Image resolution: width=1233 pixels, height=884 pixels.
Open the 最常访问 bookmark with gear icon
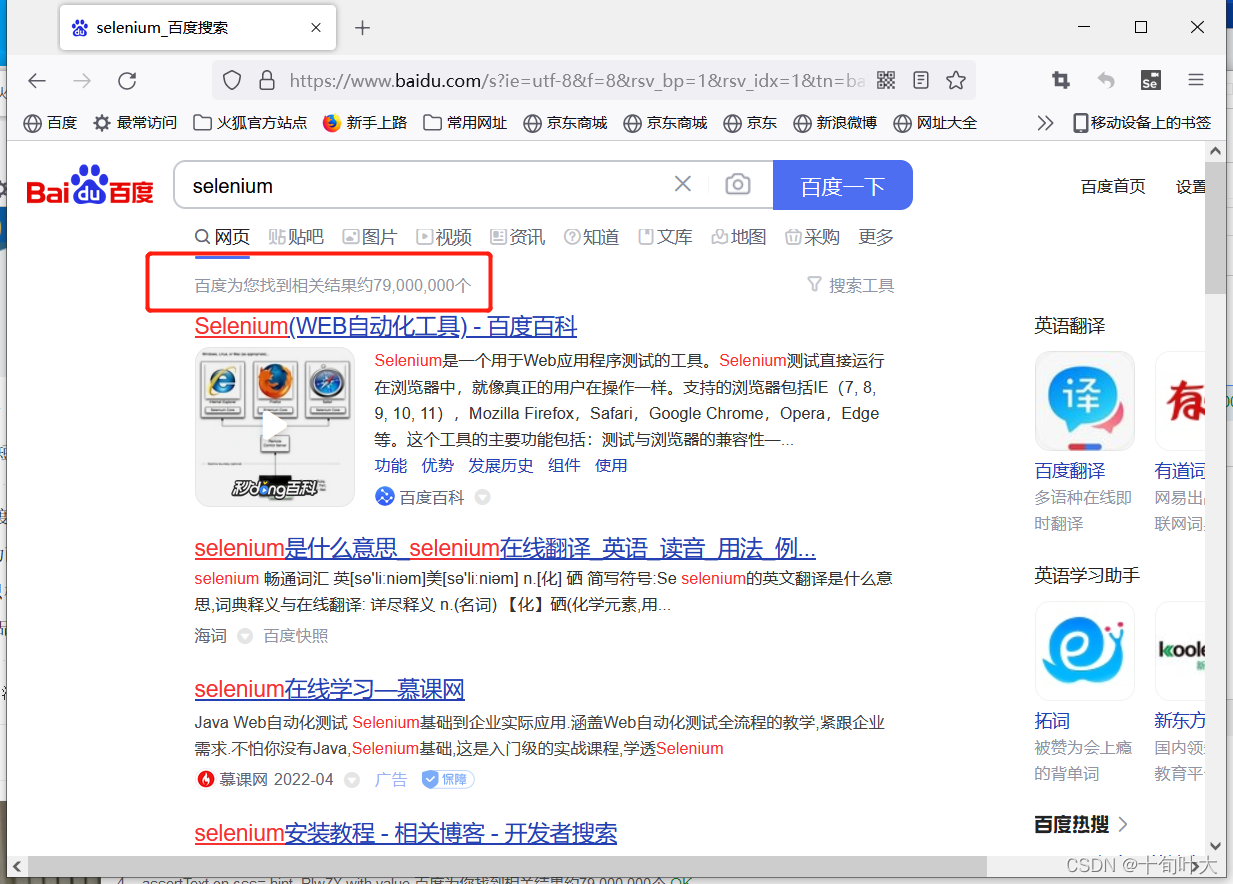click(x=135, y=122)
